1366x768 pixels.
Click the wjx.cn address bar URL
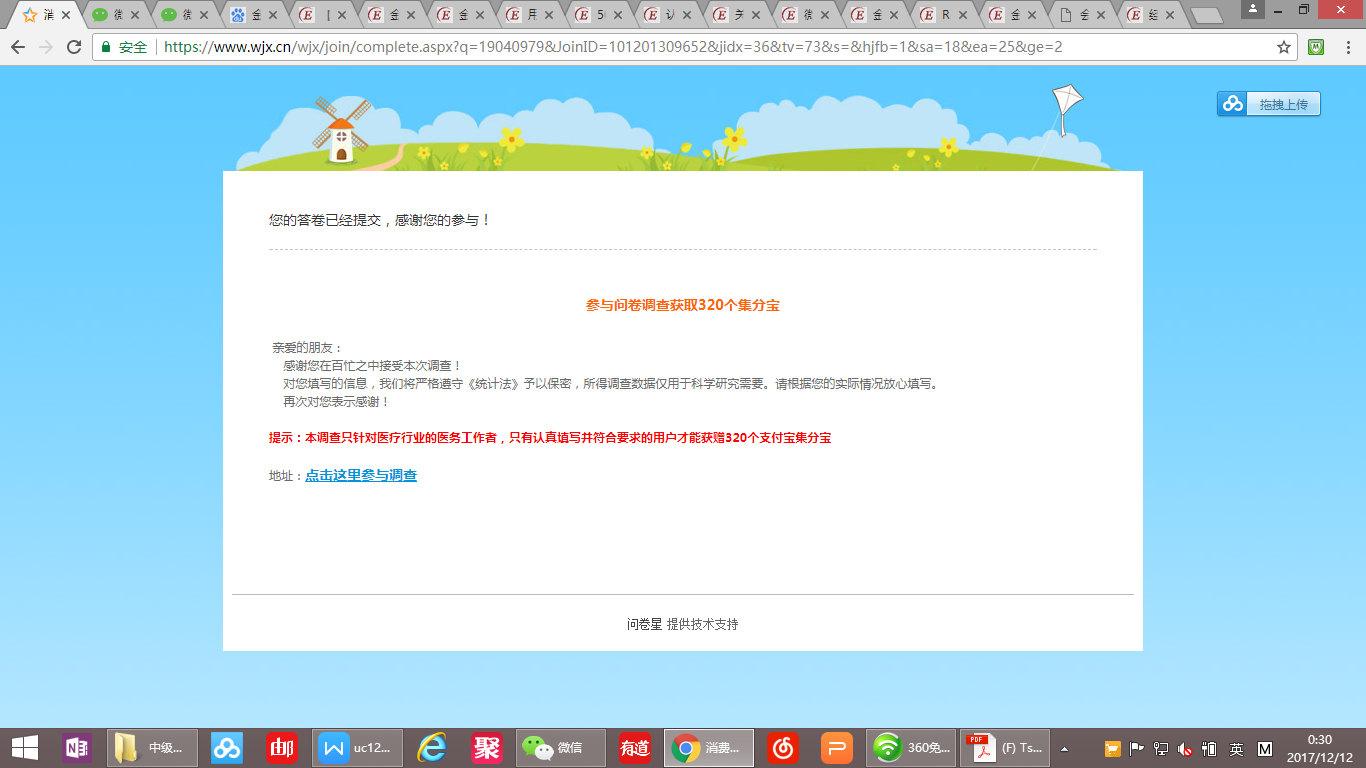coord(613,47)
